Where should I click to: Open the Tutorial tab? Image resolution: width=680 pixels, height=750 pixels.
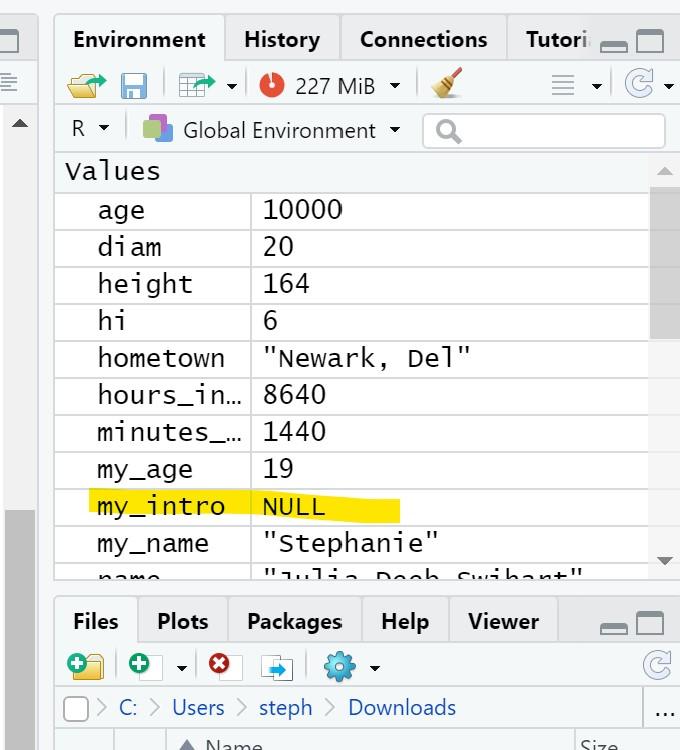click(x=558, y=39)
